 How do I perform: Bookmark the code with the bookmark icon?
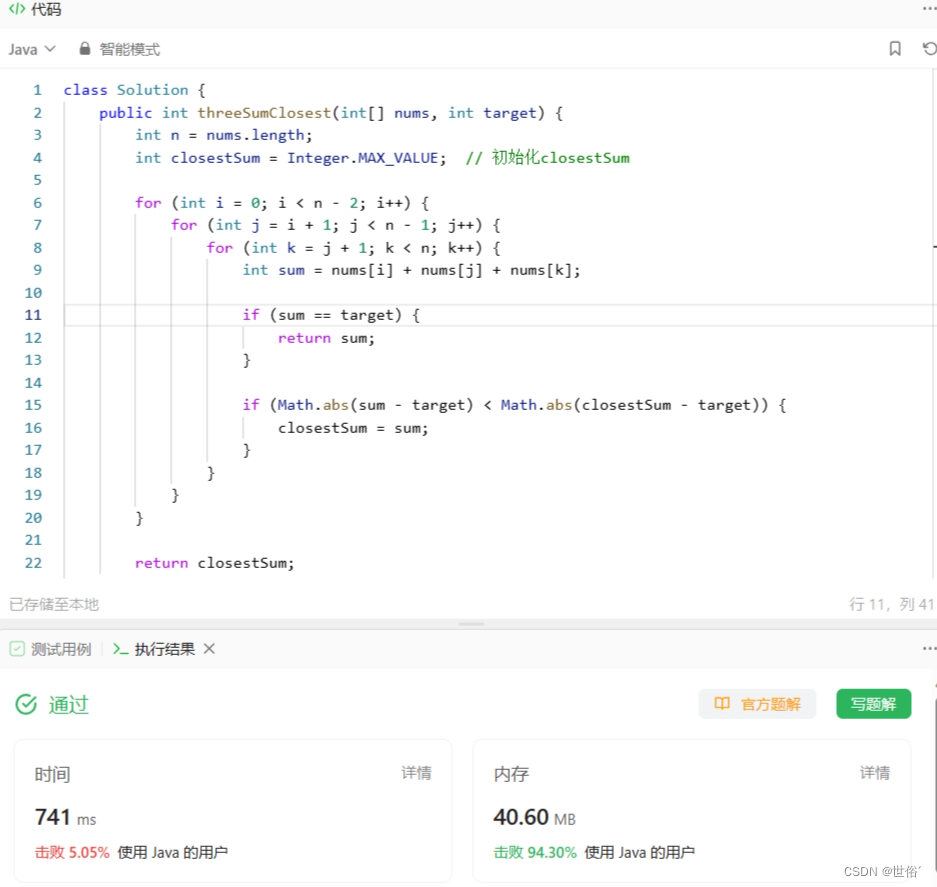pyautogui.click(x=895, y=48)
